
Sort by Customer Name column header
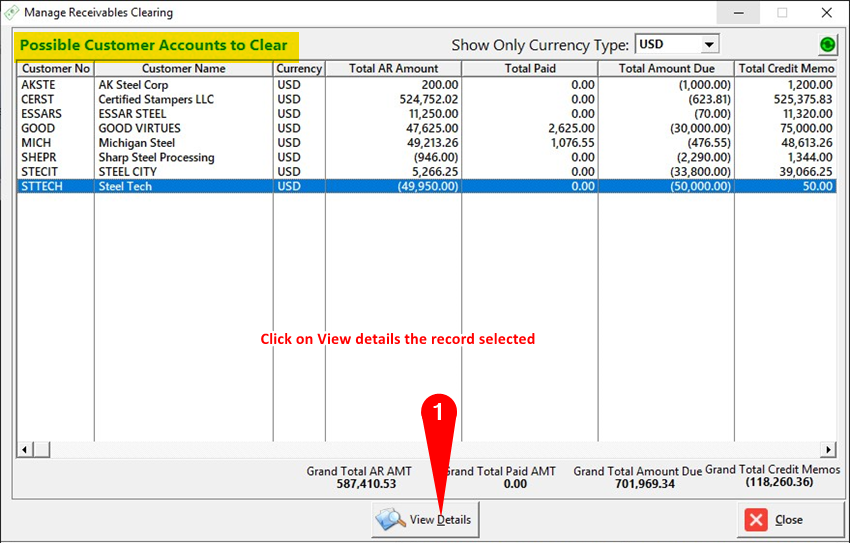(x=183, y=69)
